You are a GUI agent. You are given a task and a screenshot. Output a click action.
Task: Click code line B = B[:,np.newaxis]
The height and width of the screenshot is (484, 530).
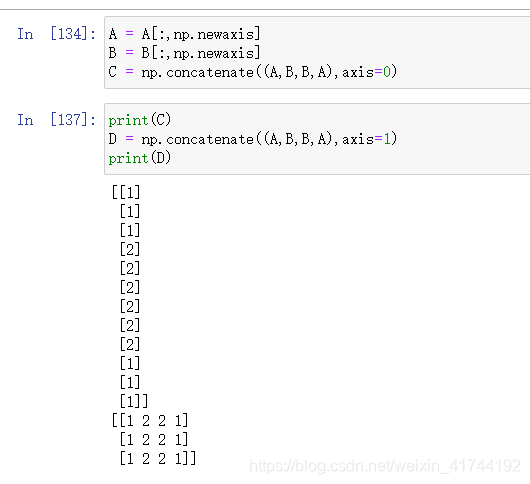click(185, 53)
